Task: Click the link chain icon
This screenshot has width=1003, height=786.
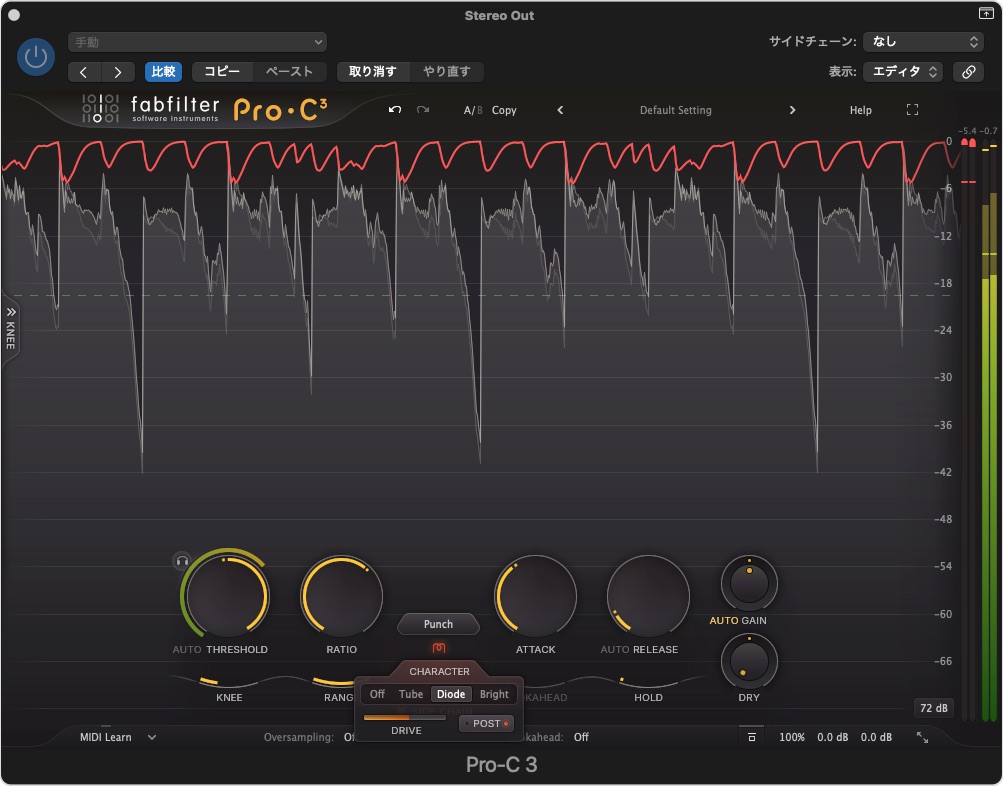Action: click(967, 72)
